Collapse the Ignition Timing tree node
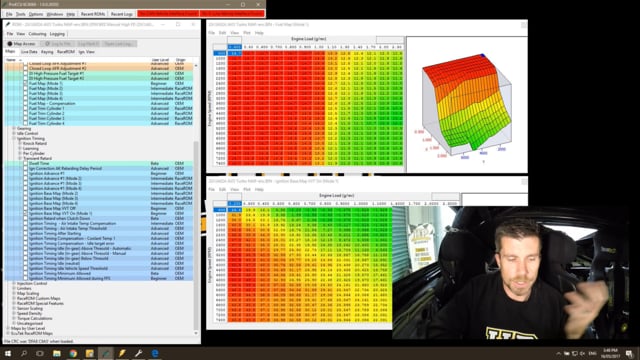The width and height of the screenshot is (640, 360). 14,138
